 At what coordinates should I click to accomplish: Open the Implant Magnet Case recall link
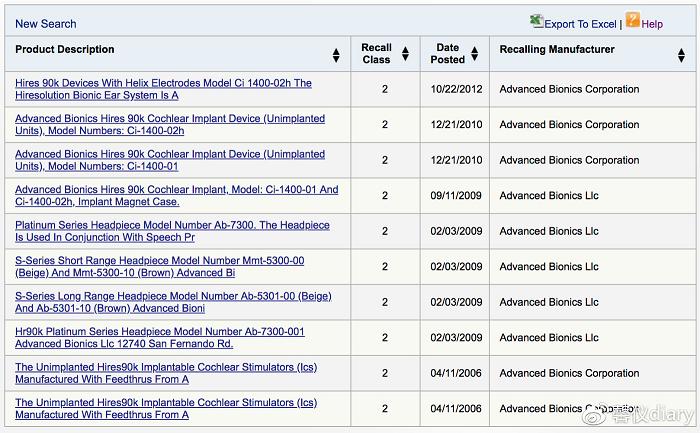(x=176, y=196)
